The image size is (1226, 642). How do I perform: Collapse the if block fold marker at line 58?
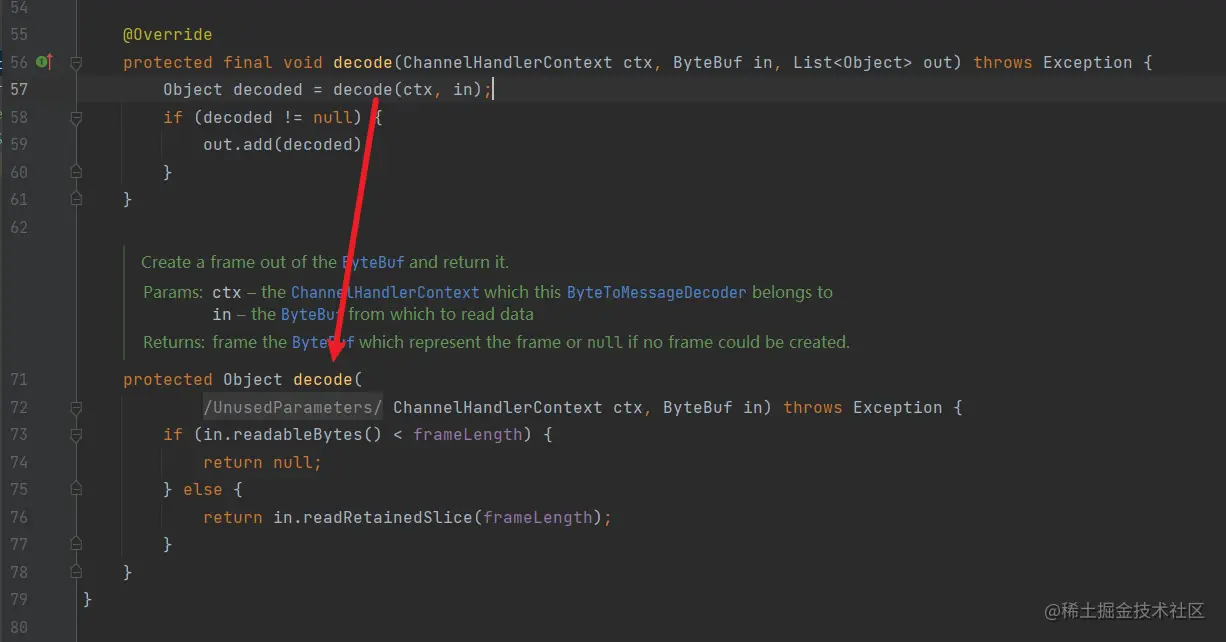tap(76, 117)
